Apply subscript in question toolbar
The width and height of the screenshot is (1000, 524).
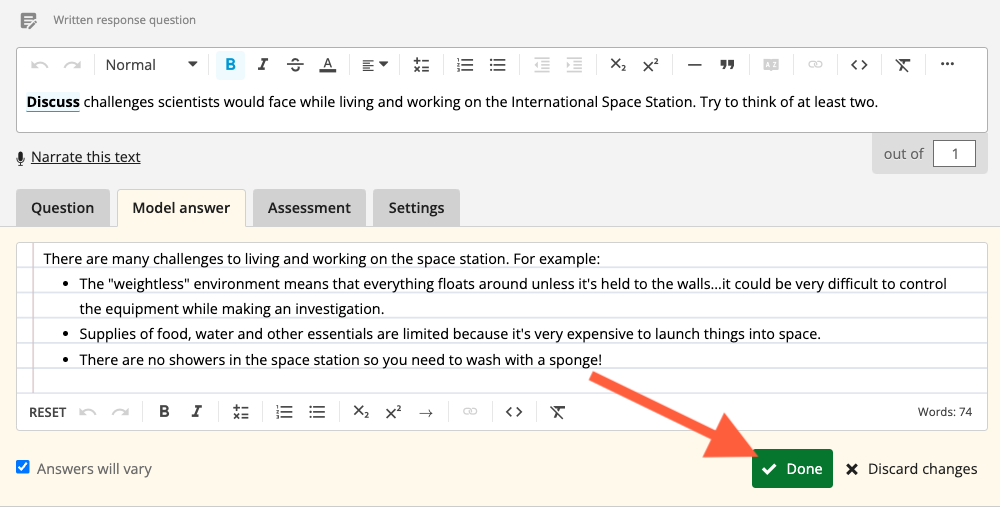(x=618, y=65)
